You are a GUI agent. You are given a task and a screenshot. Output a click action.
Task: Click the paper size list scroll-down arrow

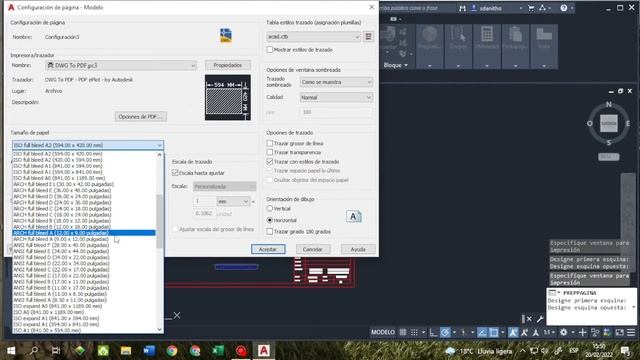[159, 329]
